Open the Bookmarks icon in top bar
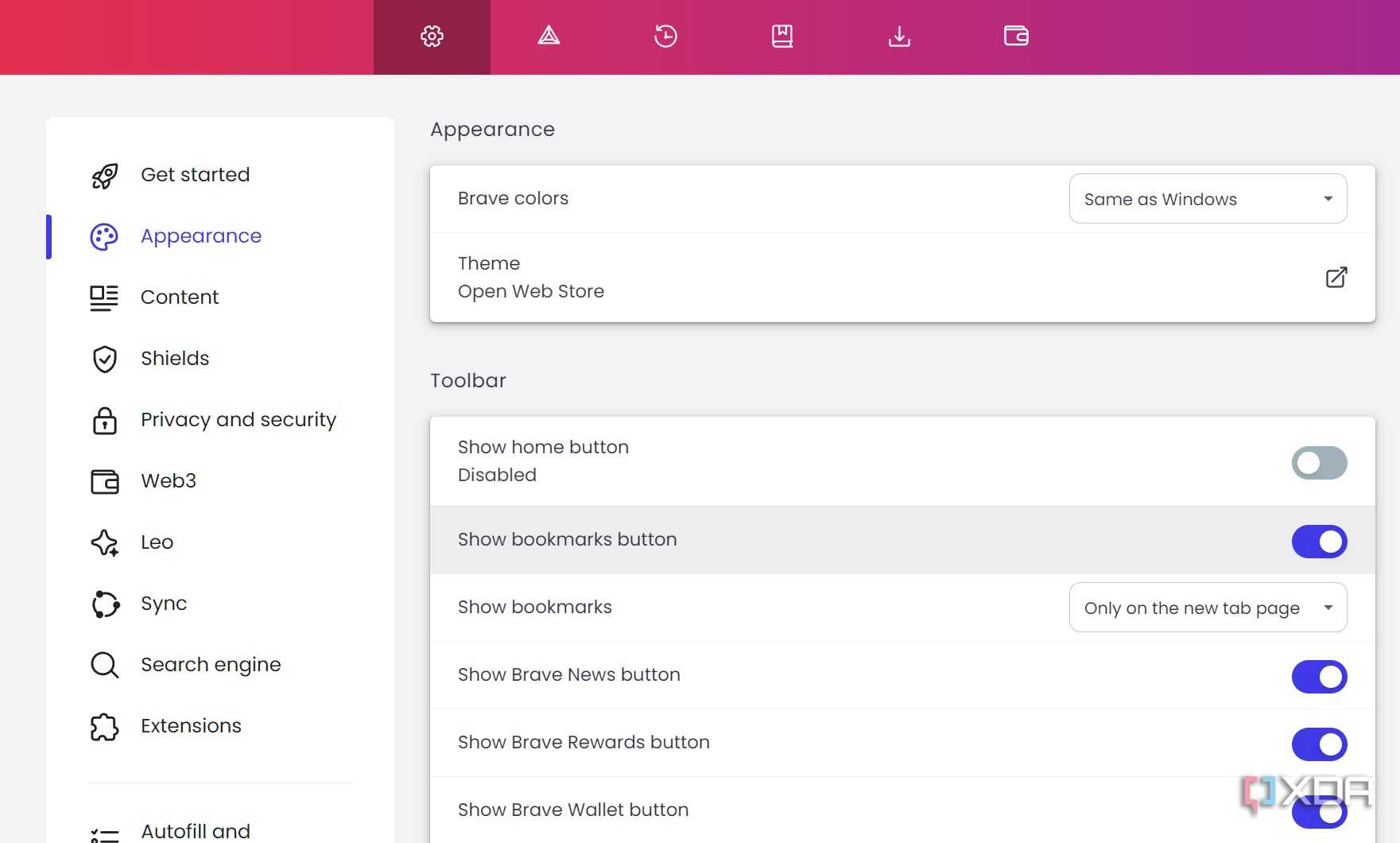The image size is (1400, 843). click(782, 36)
